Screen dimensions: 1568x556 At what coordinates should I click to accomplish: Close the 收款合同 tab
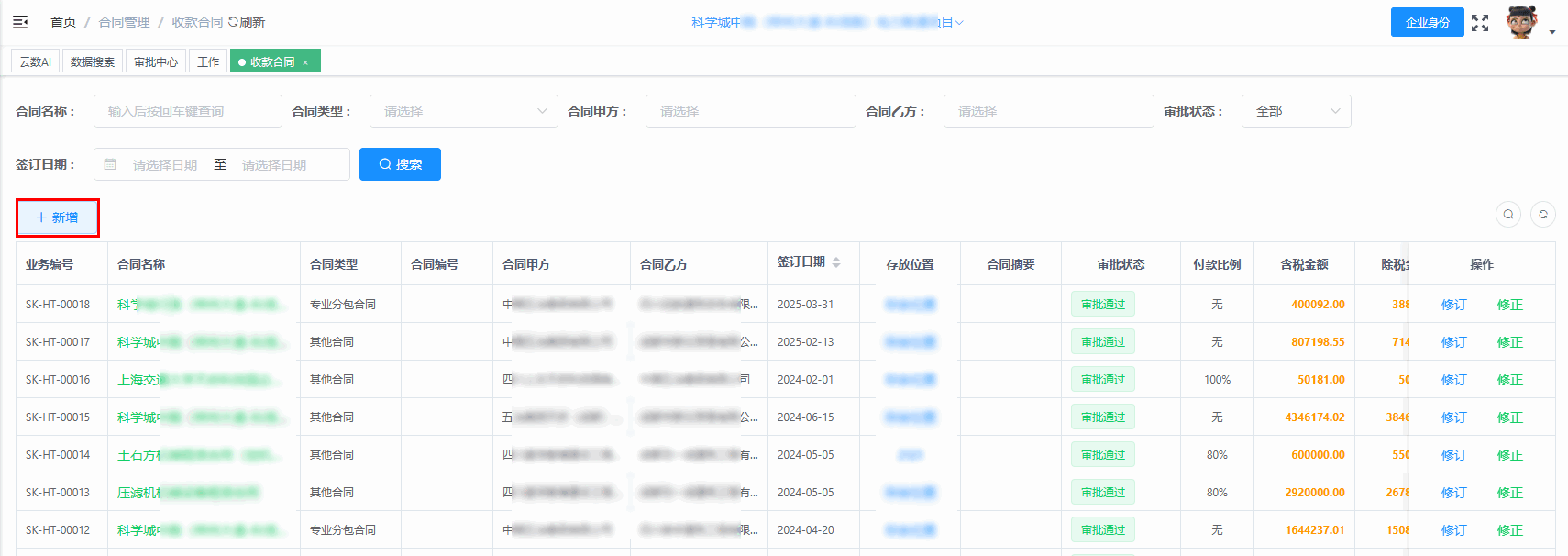coord(305,62)
